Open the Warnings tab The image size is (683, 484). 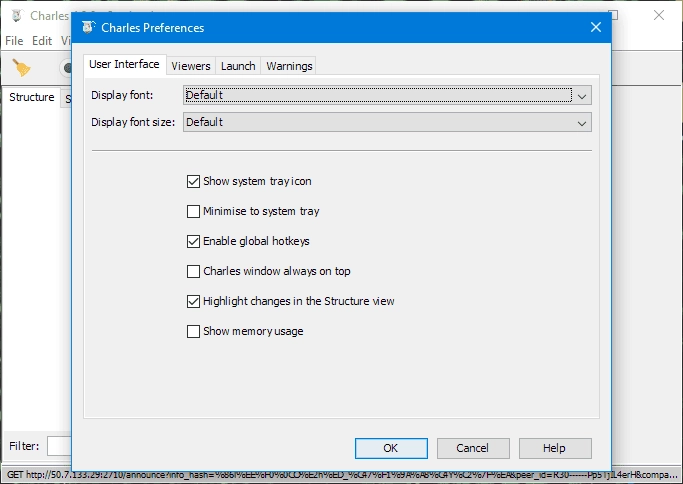coord(289,66)
